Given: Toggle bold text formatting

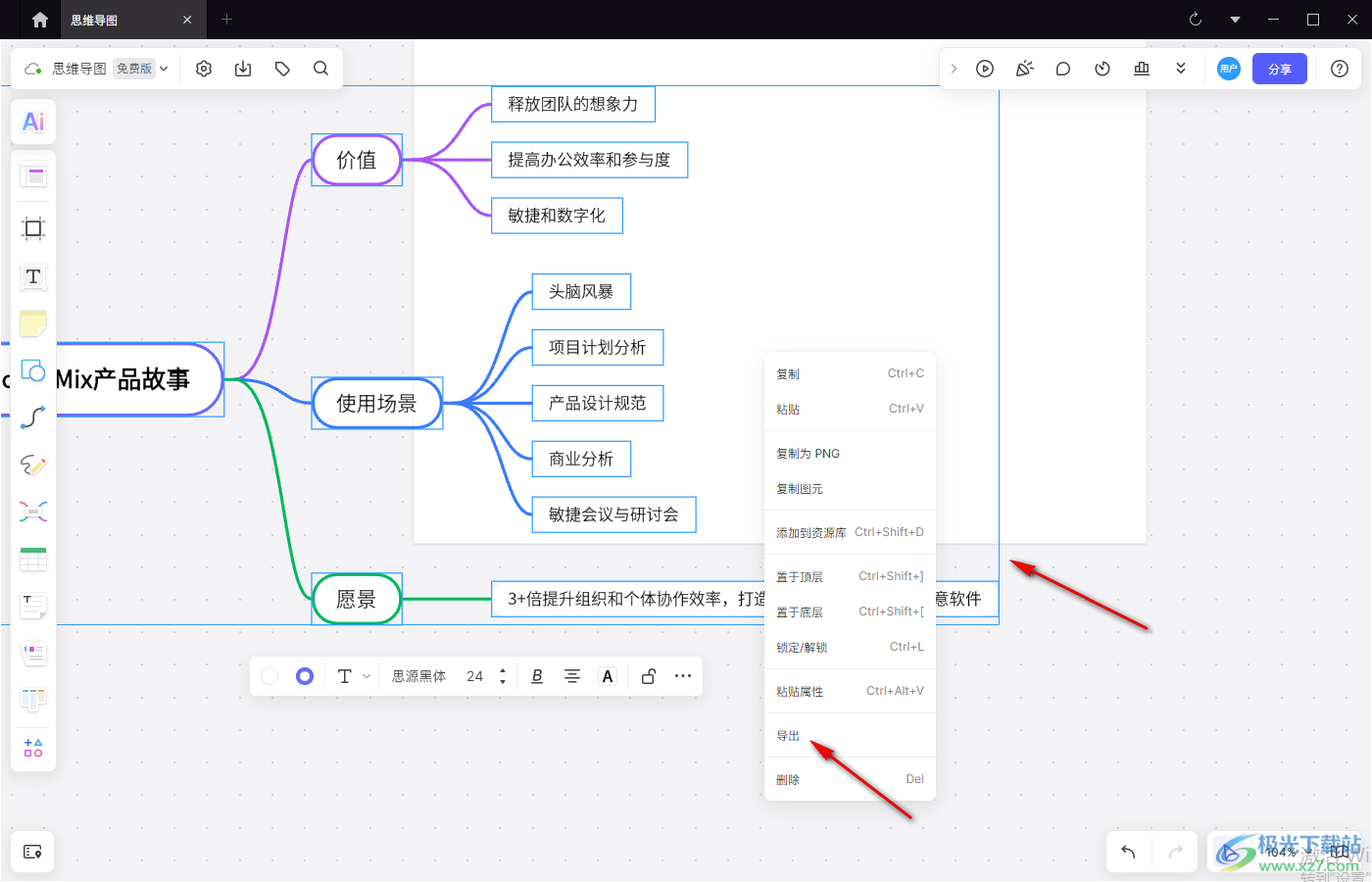Looking at the screenshot, I should pyautogui.click(x=537, y=676).
